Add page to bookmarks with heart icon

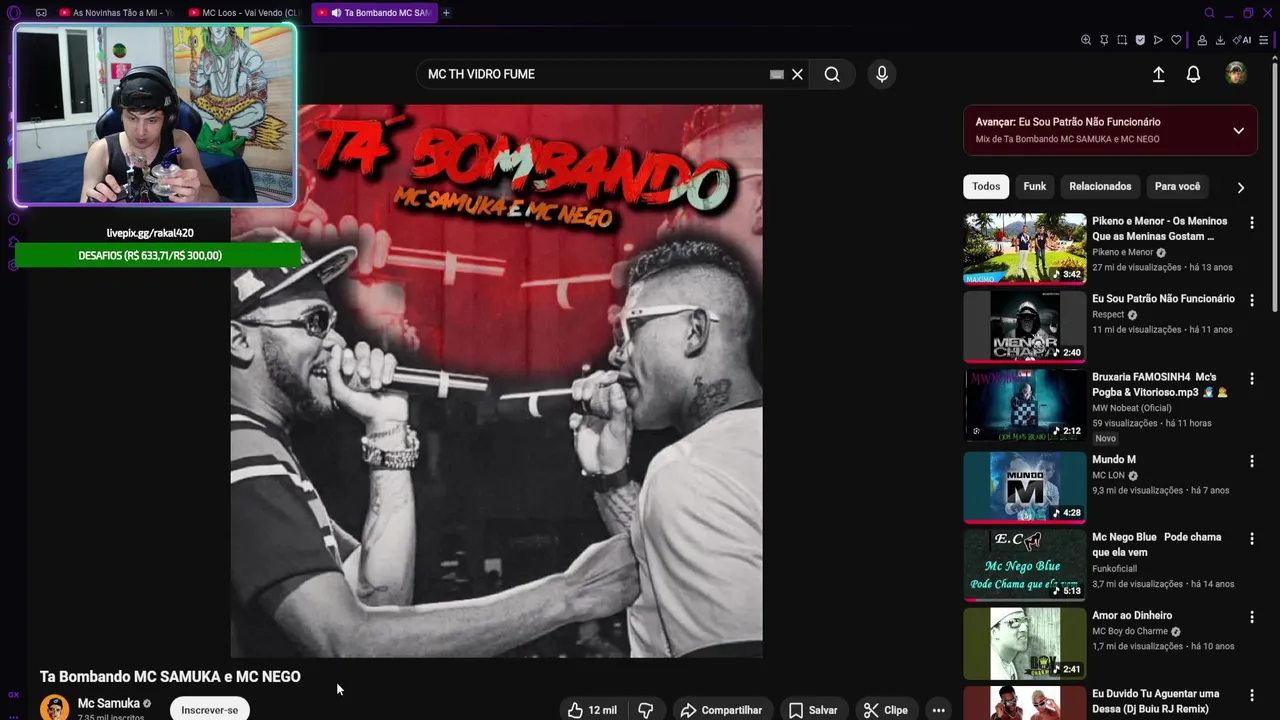[x=1176, y=40]
